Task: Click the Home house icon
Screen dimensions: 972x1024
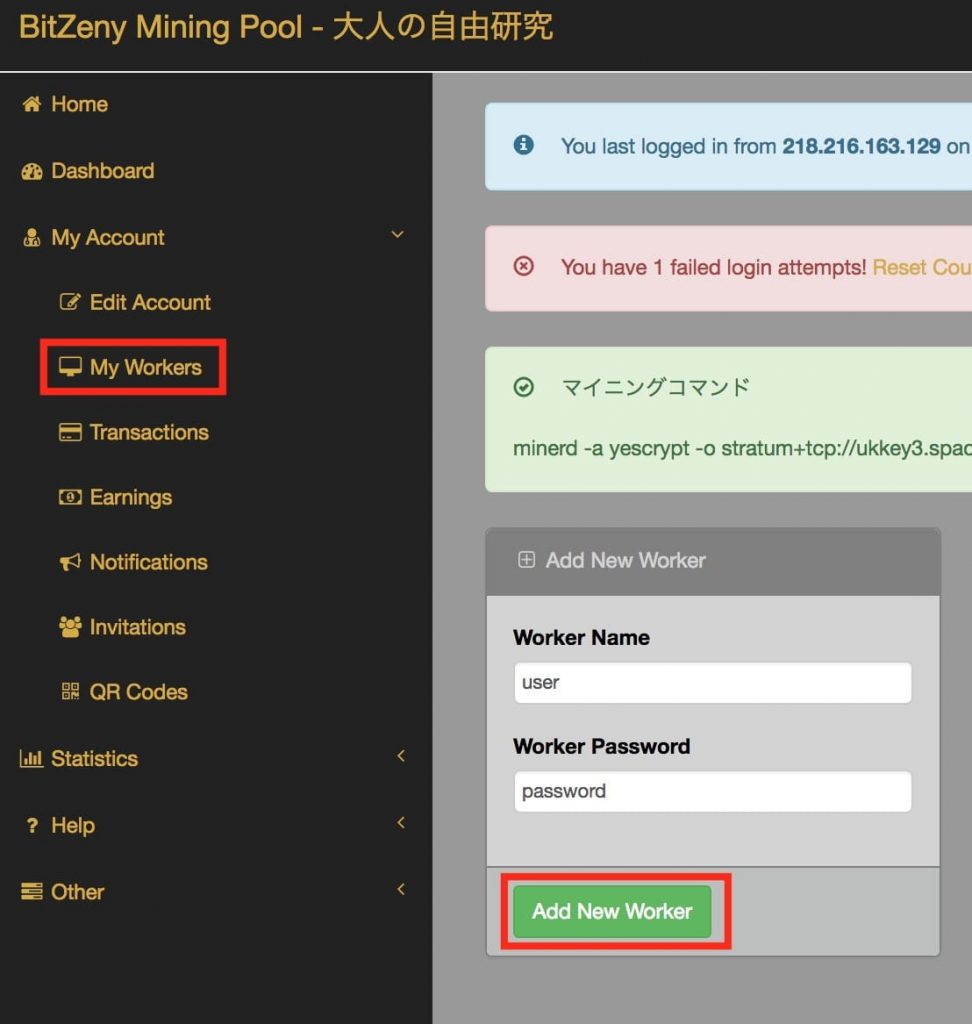Action: pos(31,104)
